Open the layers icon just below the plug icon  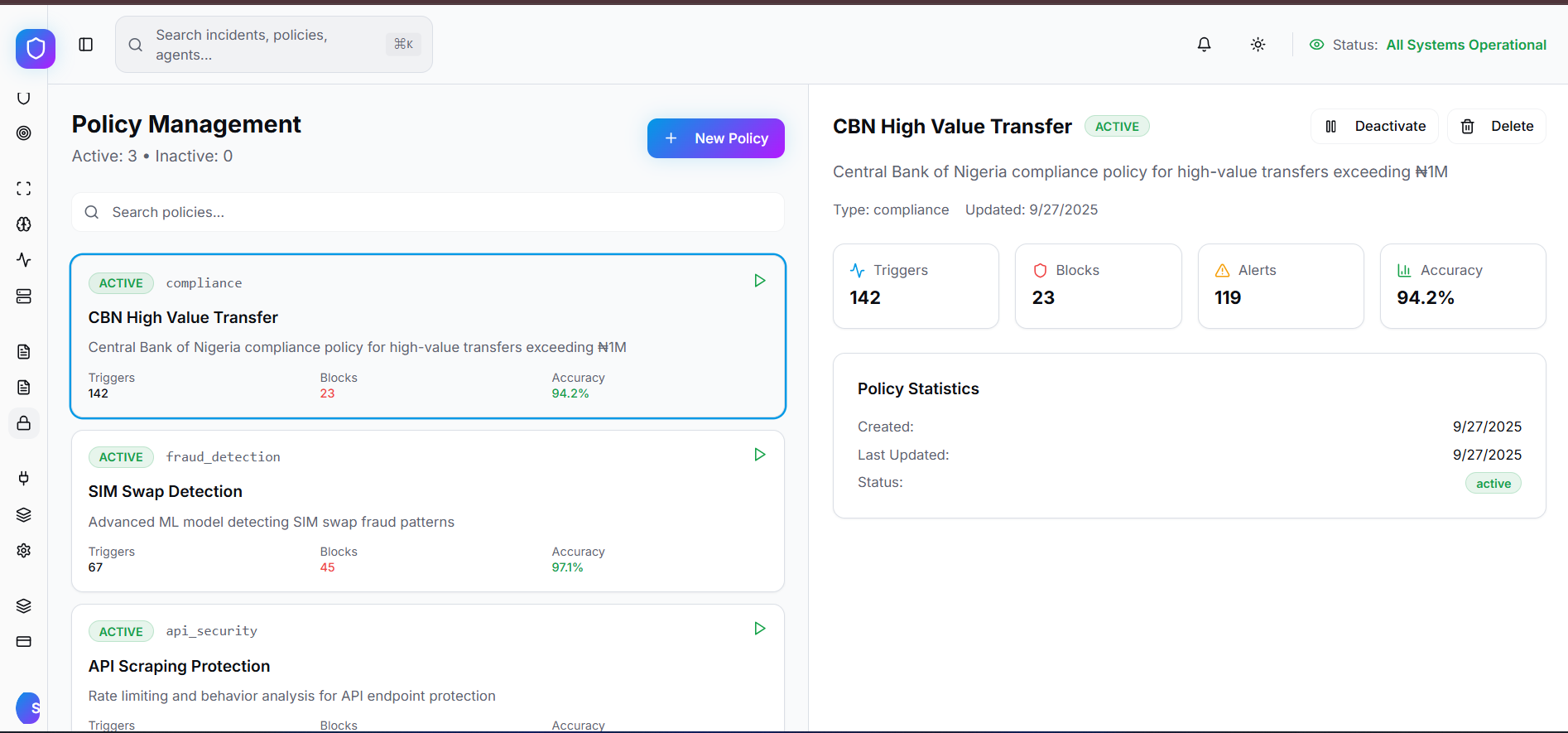tap(24, 515)
